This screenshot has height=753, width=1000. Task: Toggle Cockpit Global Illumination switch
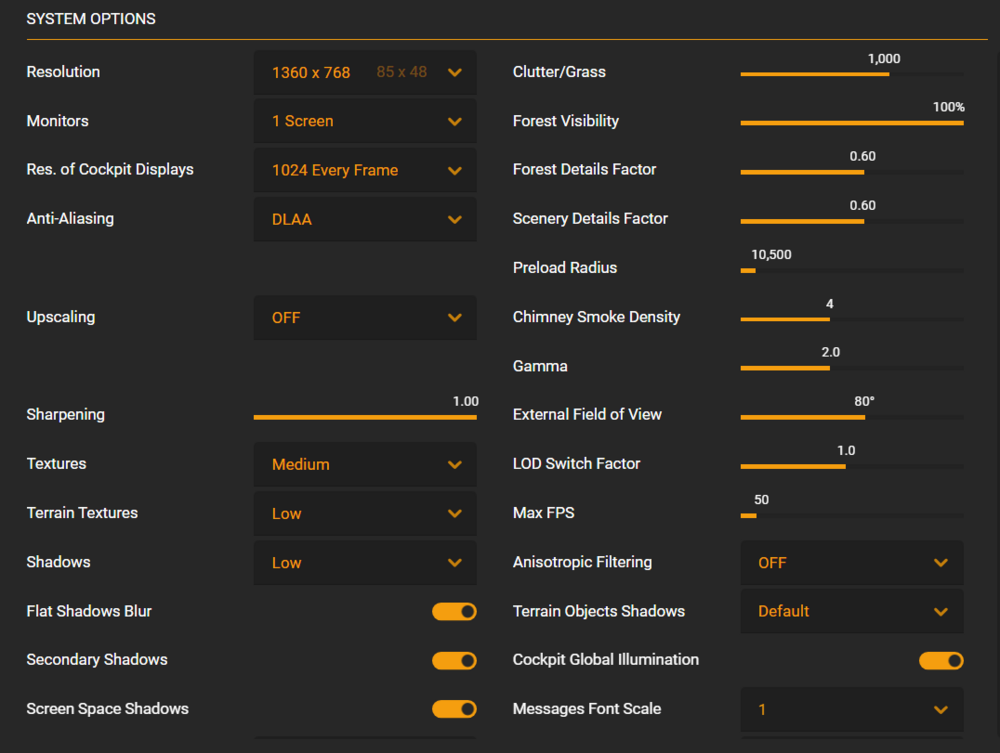pos(941,660)
